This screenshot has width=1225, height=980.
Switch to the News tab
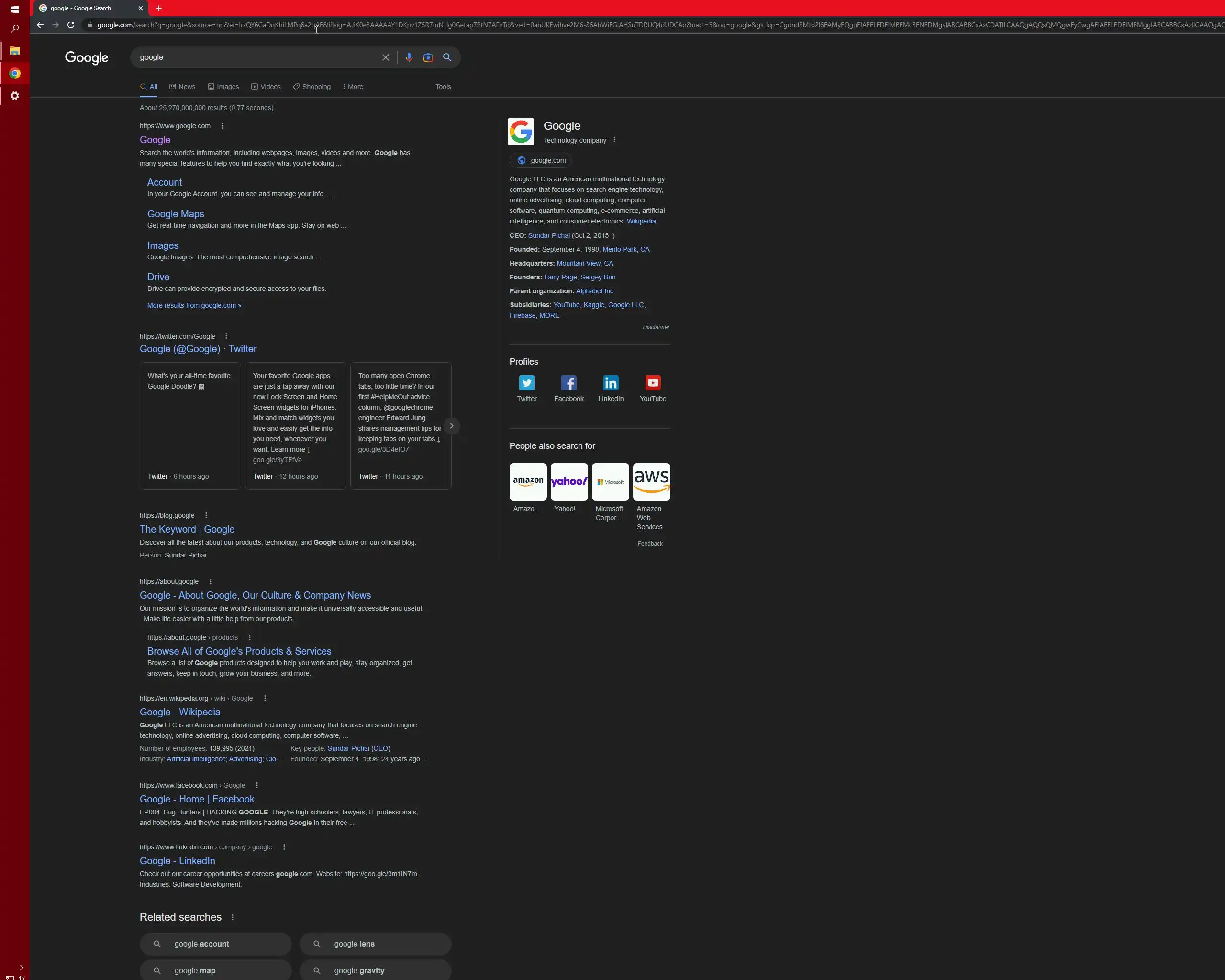(182, 87)
